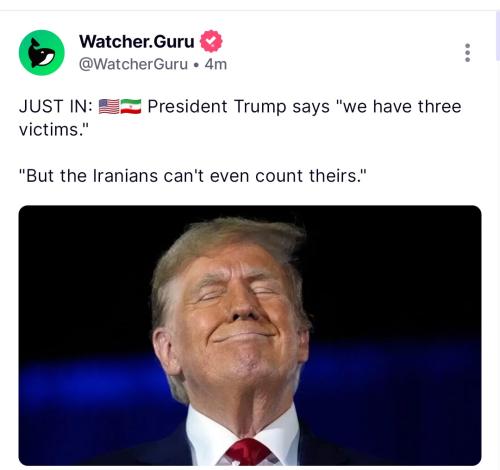
Task: Click the Iran flag emoji
Action: coord(131,107)
